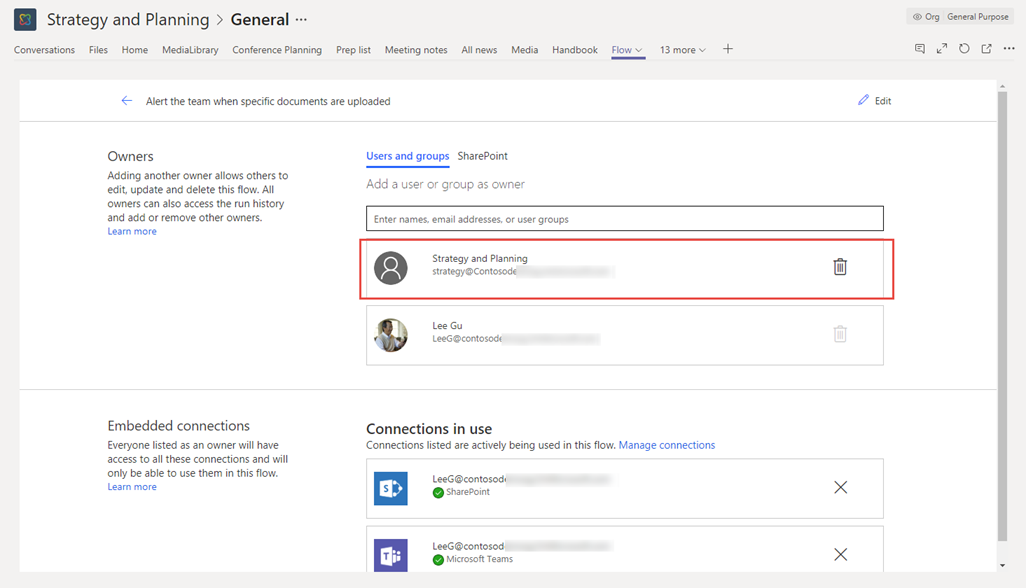The image size is (1026, 588).
Task: Remove the SharePoint connection with X
Action: click(840, 487)
